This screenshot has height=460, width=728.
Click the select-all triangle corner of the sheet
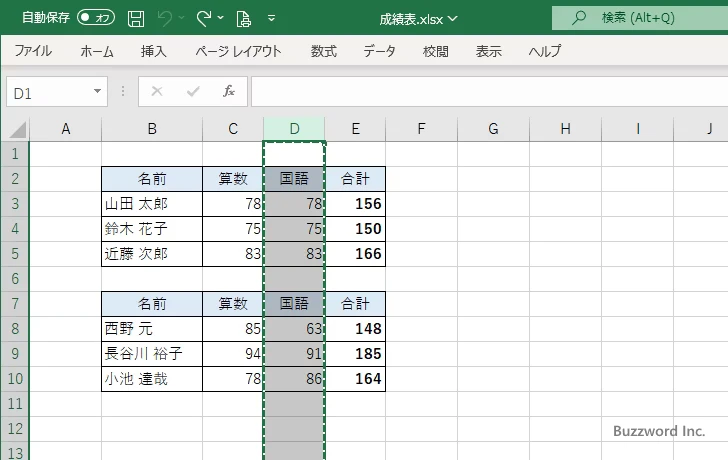tap(17, 130)
